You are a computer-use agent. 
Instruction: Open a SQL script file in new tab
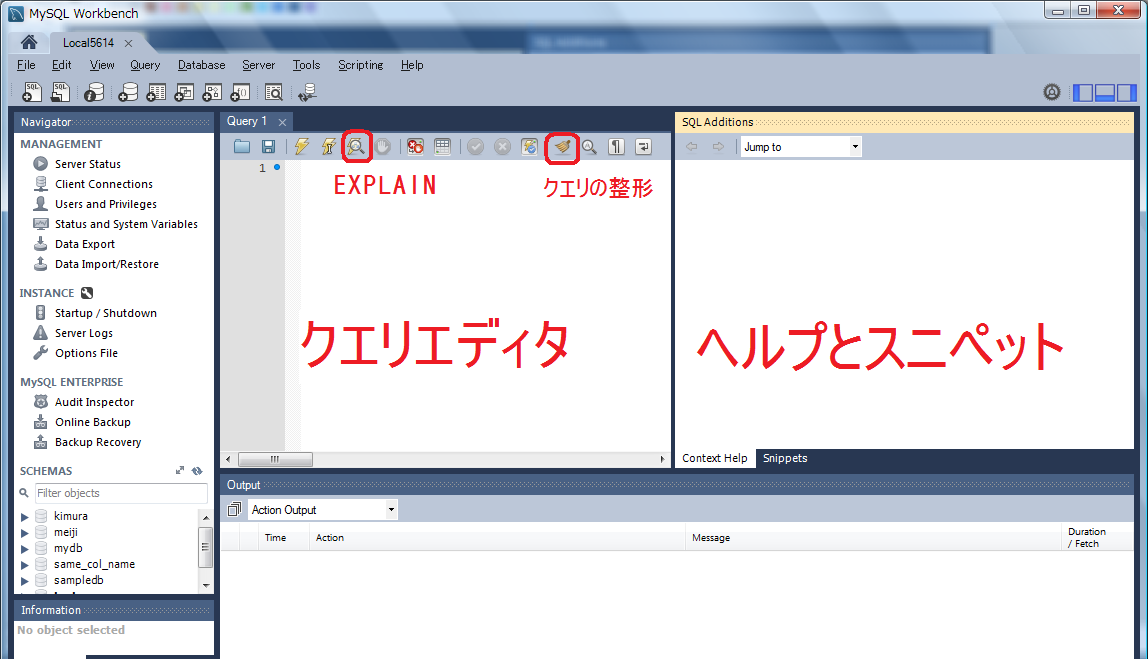60,92
